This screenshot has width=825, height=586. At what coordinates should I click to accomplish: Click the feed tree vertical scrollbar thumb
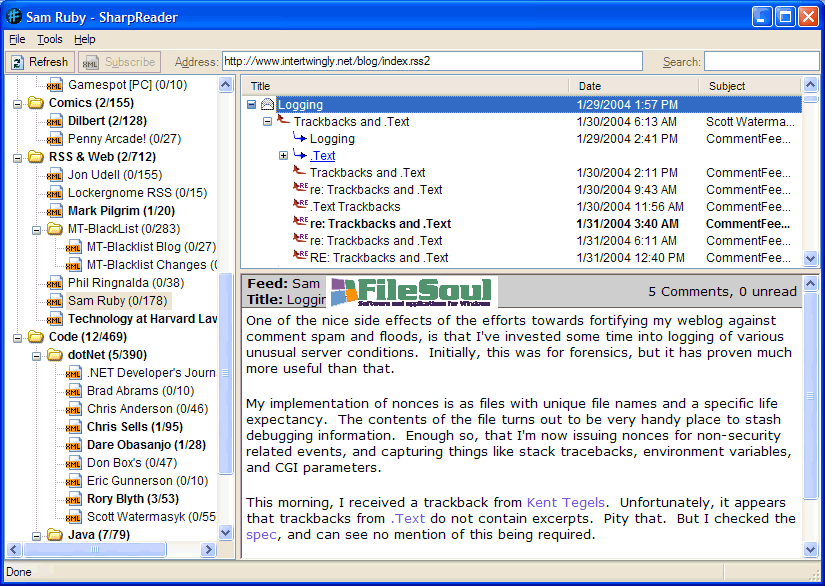226,373
